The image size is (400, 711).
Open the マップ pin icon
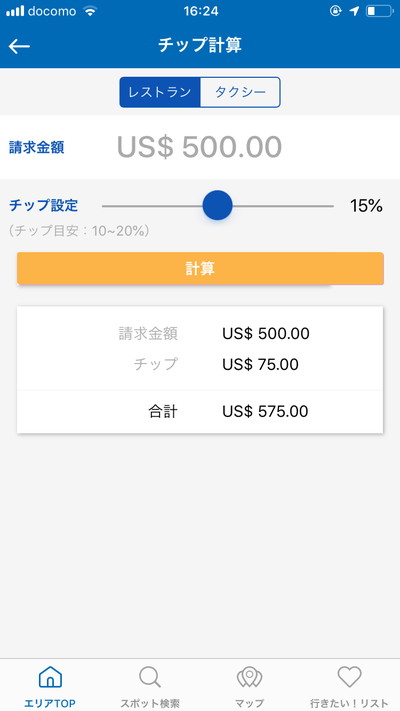249,678
